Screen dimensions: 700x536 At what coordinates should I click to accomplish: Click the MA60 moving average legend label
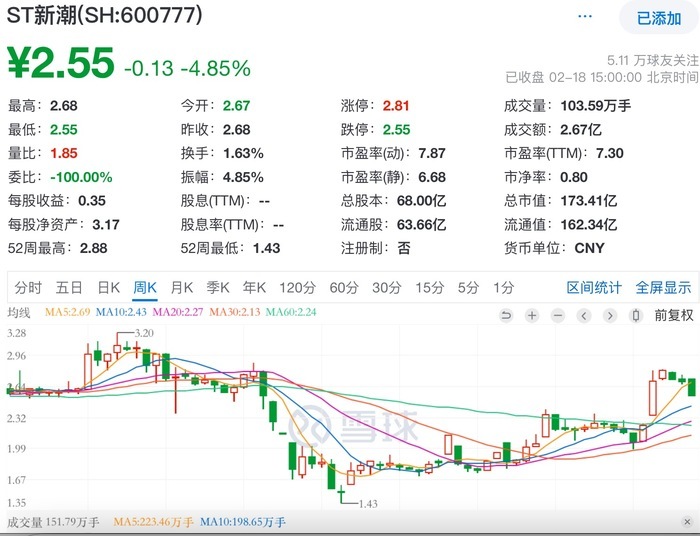(x=291, y=312)
